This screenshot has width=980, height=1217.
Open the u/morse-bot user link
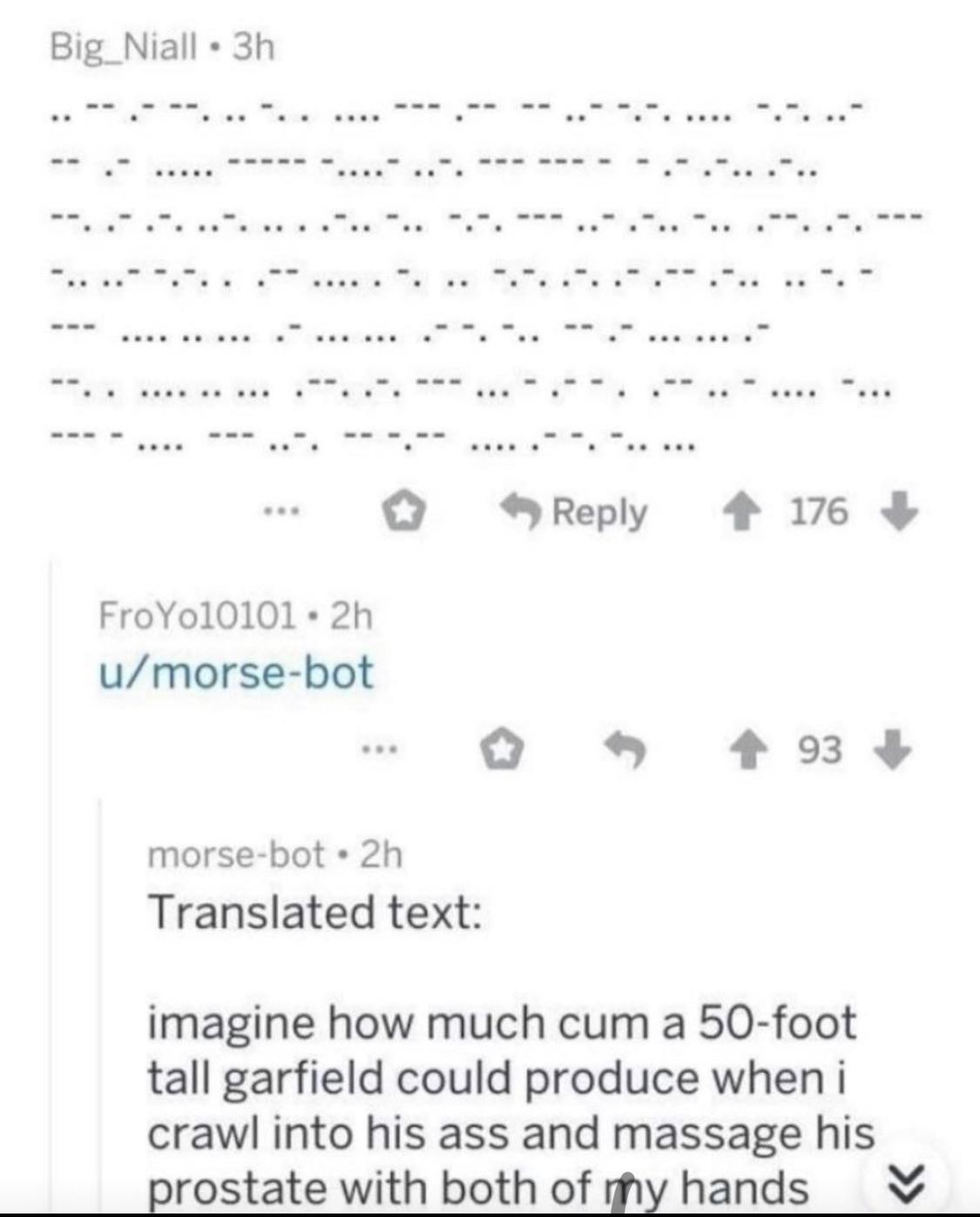pos(236,673)
